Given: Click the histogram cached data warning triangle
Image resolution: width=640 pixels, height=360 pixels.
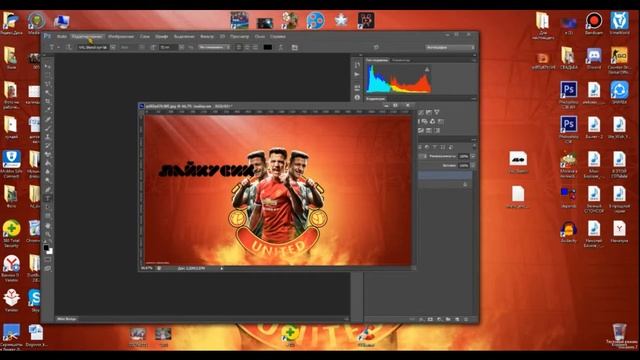Looking at the screenshot, I should point(427,69).
